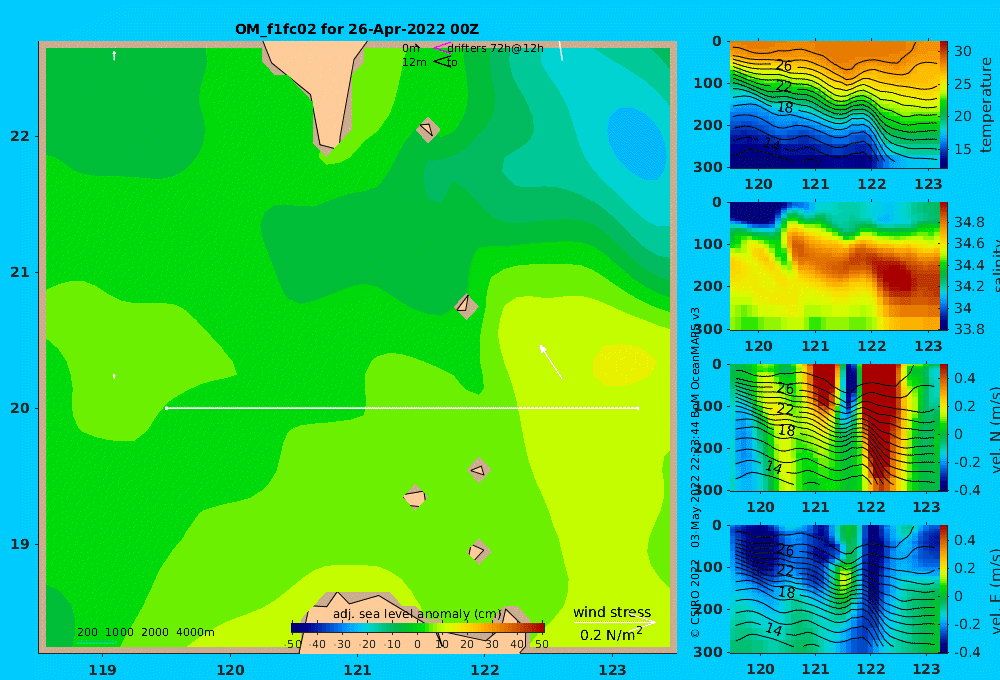Click the main map longitude label '119'
The width and height of the screenshot is (1000, 680).
(102, 670)
